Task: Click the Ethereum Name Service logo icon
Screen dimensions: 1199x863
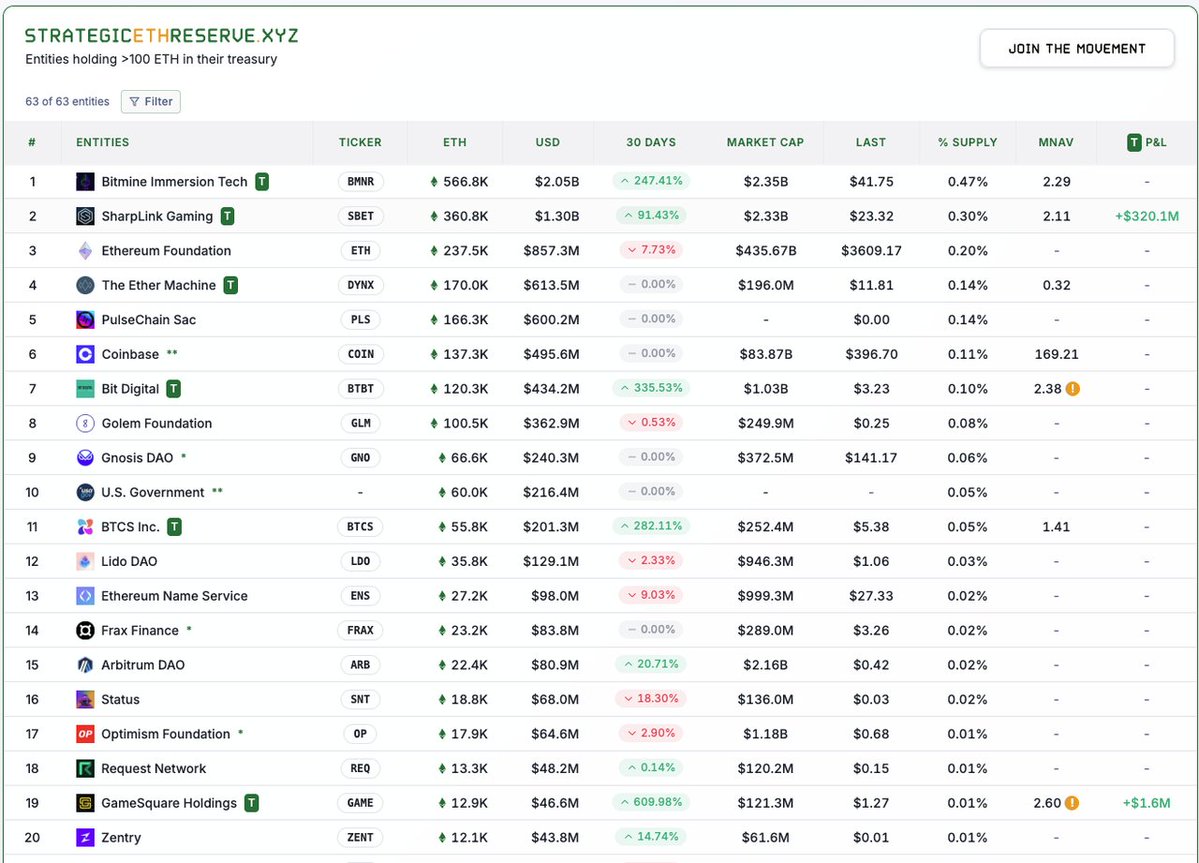Action: point(85,595)
